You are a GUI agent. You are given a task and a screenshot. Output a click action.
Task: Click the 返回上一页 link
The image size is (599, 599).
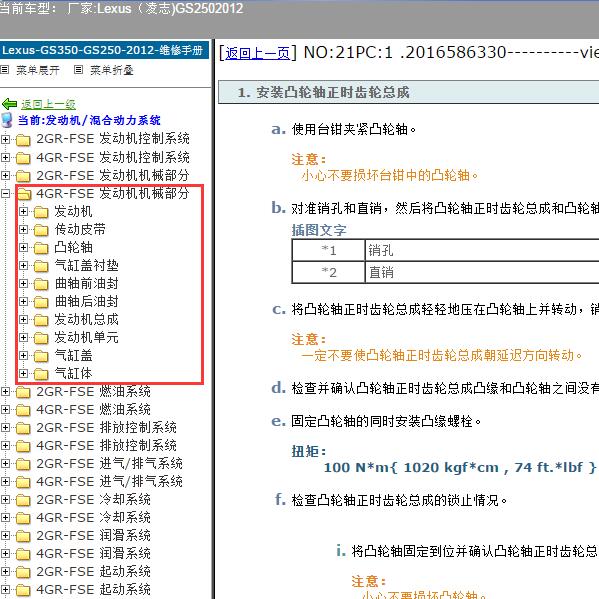click(x=257, y=53)
